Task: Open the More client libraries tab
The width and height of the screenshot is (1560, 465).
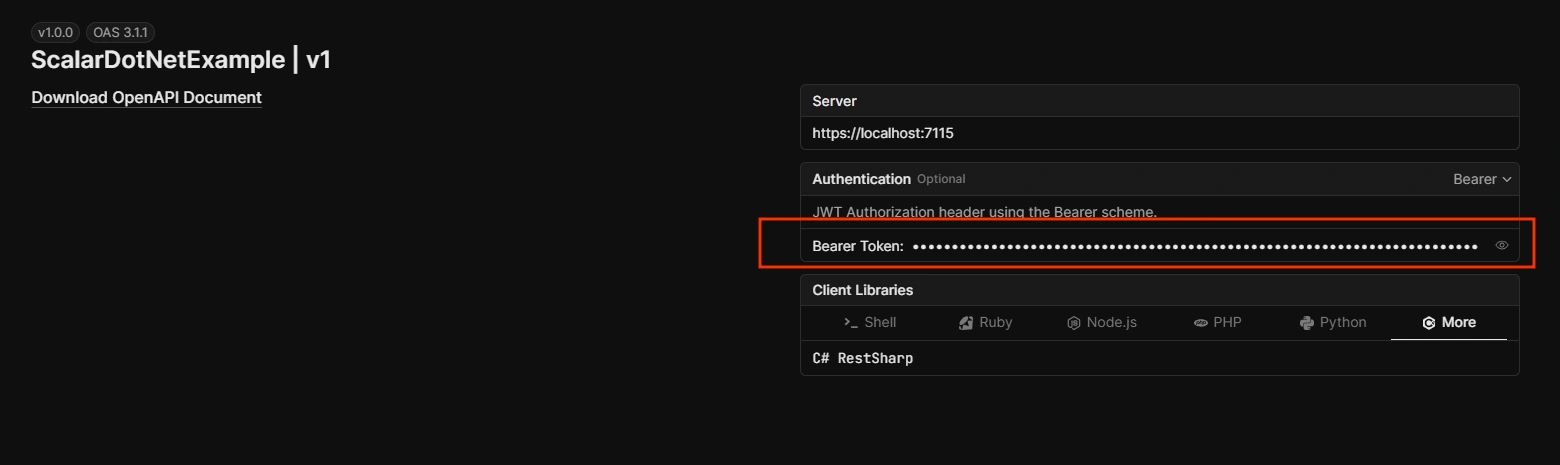Action: pyautogui.click(x=1449, y=322)
